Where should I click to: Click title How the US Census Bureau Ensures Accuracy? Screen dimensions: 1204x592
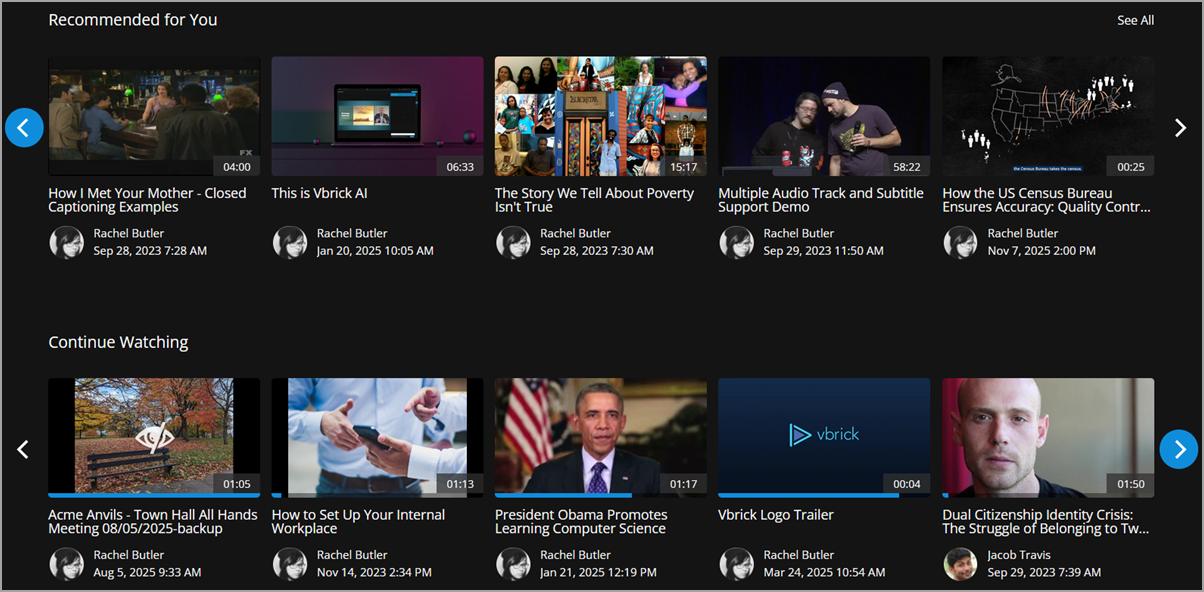pos(1046,200)
